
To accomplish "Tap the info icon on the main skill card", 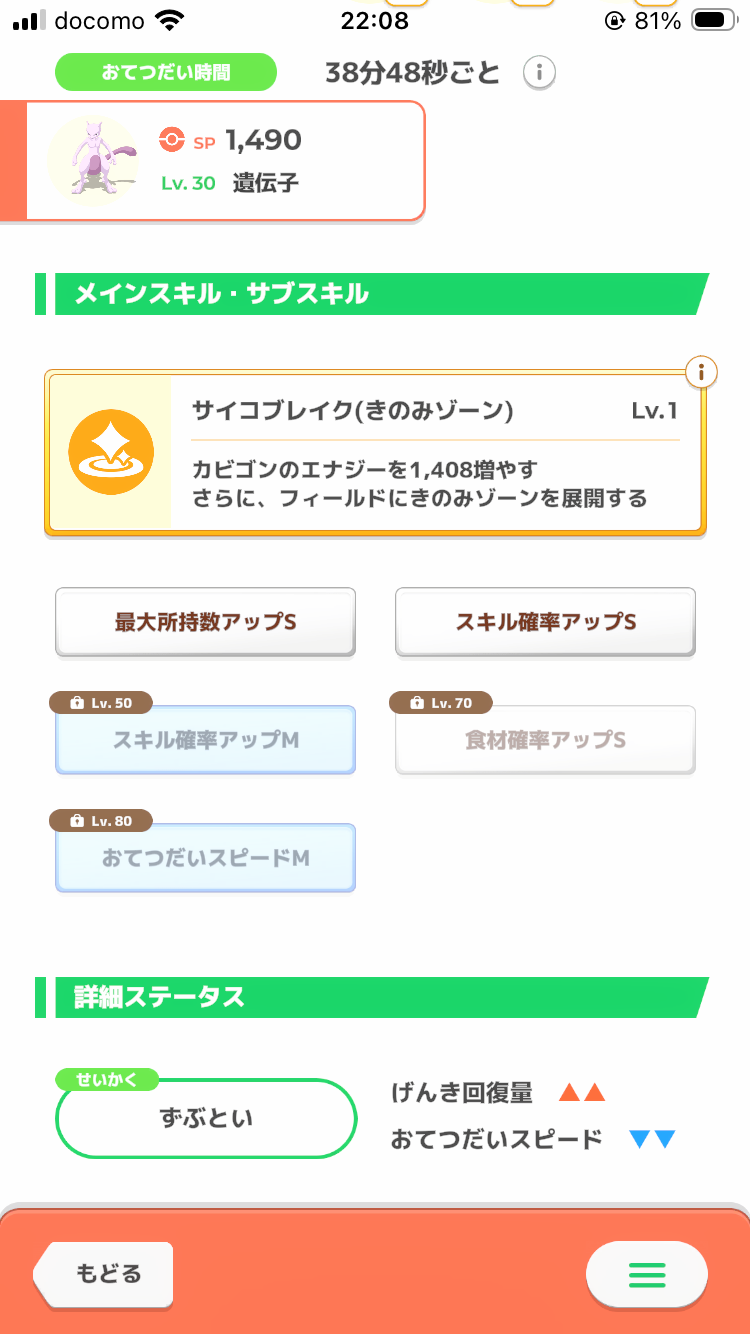I will coord(702,373).
